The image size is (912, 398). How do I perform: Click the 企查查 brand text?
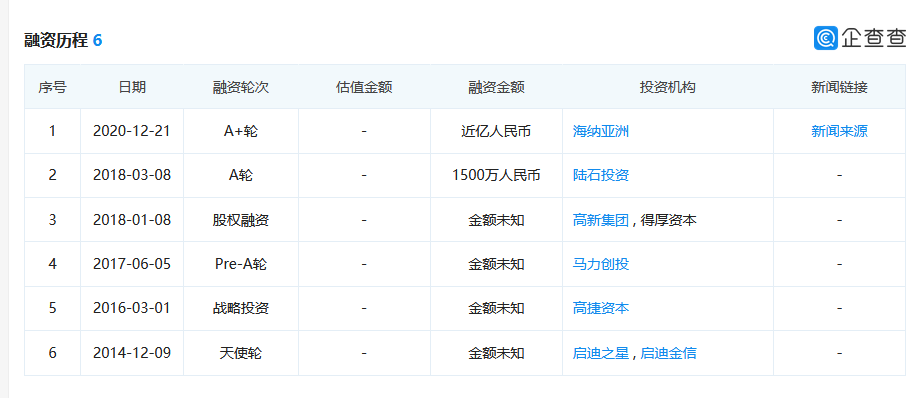(x=874, y=38)
